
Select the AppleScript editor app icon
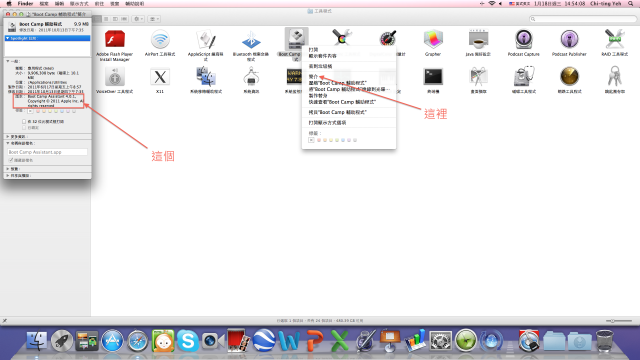[x=206, y=40]
